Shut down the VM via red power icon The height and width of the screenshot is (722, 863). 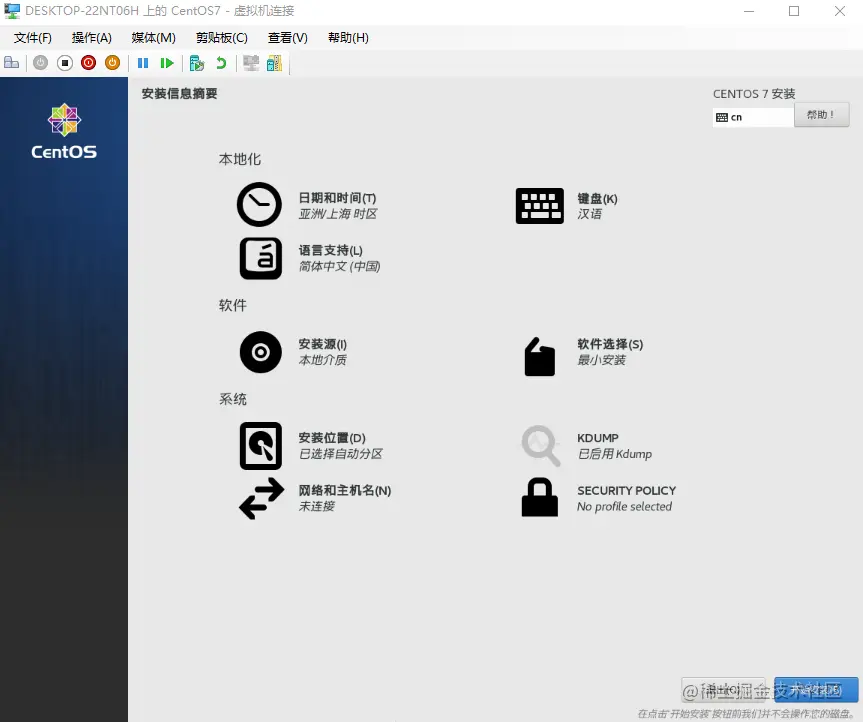coord(86,62)
